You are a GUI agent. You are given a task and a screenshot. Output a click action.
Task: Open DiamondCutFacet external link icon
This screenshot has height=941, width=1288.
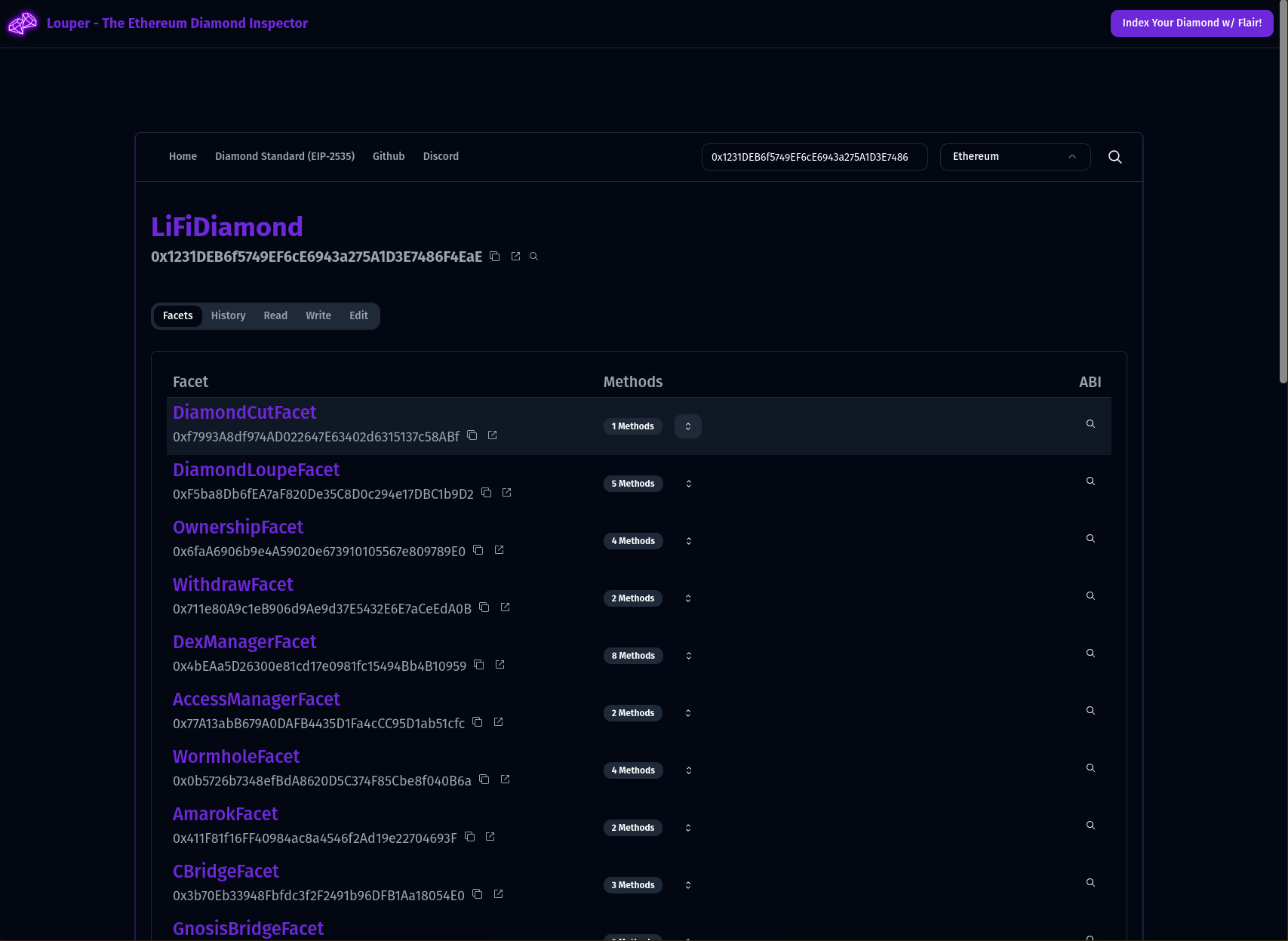[x=493, y=435]
